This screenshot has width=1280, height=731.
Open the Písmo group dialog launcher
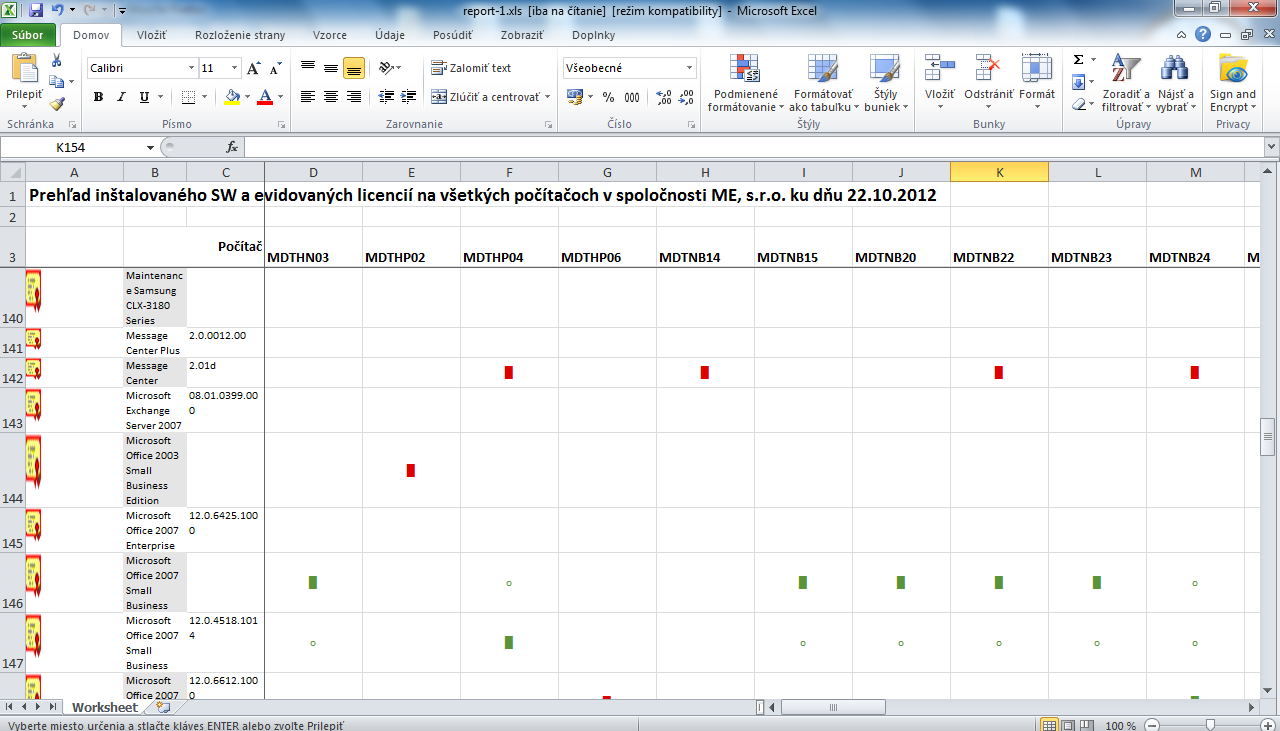(281, 125)
